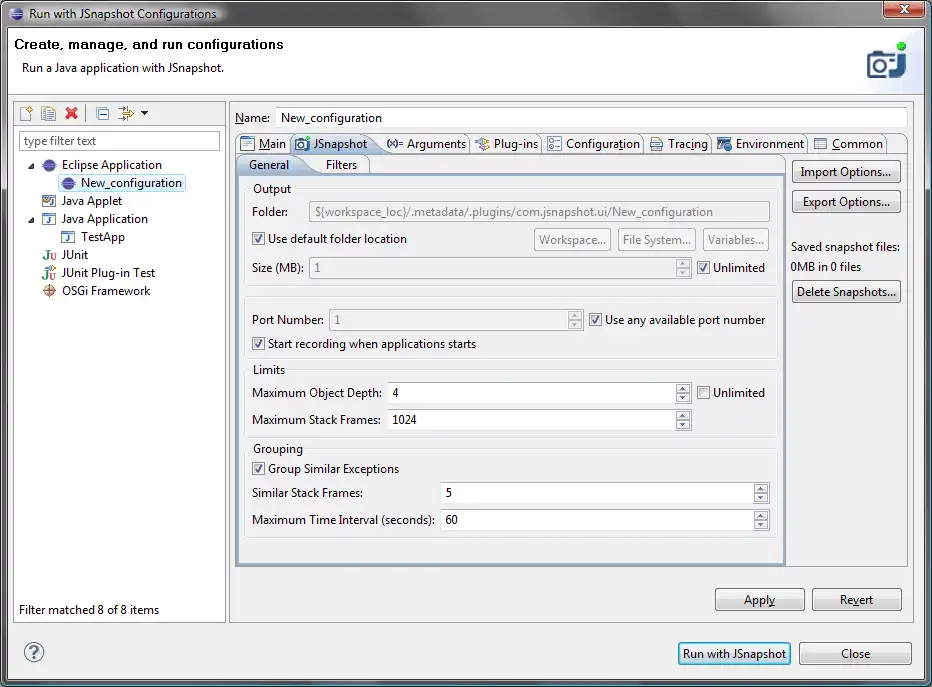Screen dimensions: 932x687
Task: Click the Apply button
Action: pyautogui.click(x=760, y=600)
